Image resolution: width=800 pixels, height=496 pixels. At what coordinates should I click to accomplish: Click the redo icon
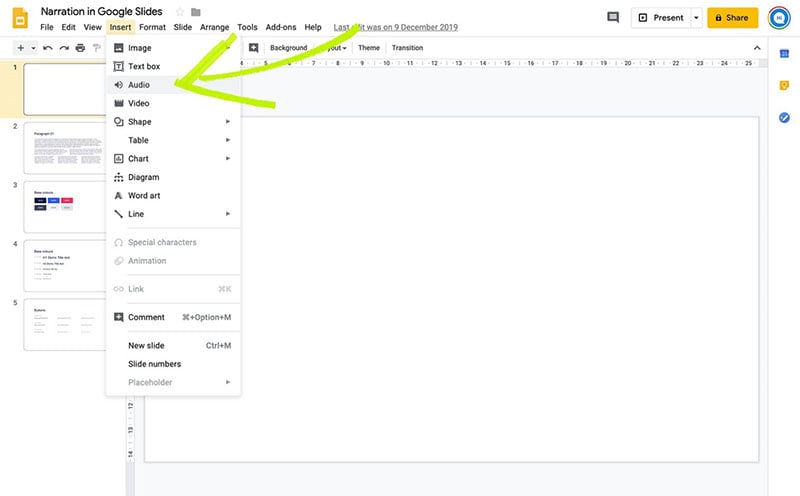click(x=64, y=48)
